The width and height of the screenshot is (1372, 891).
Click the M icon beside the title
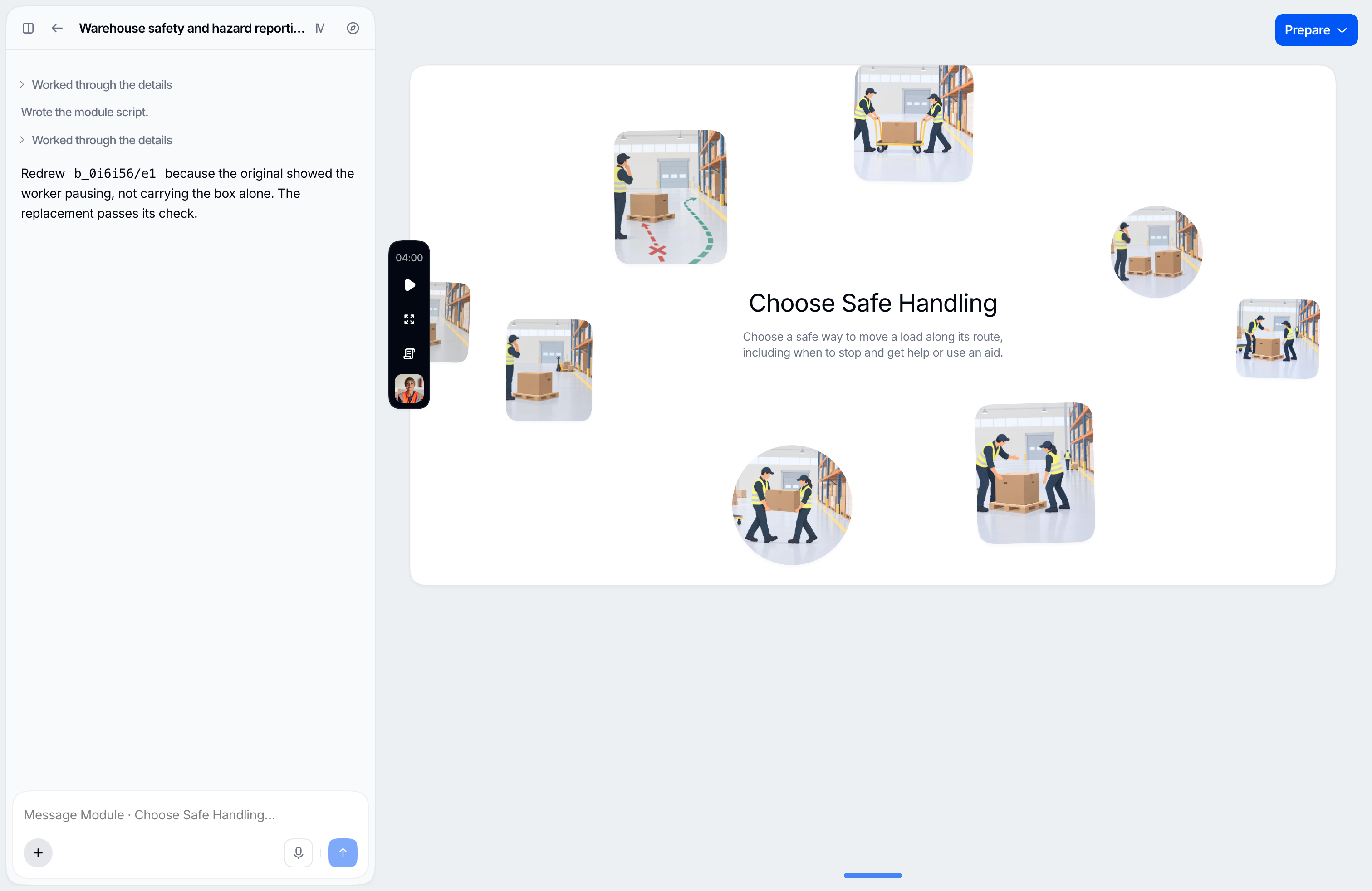click(320, 28)
